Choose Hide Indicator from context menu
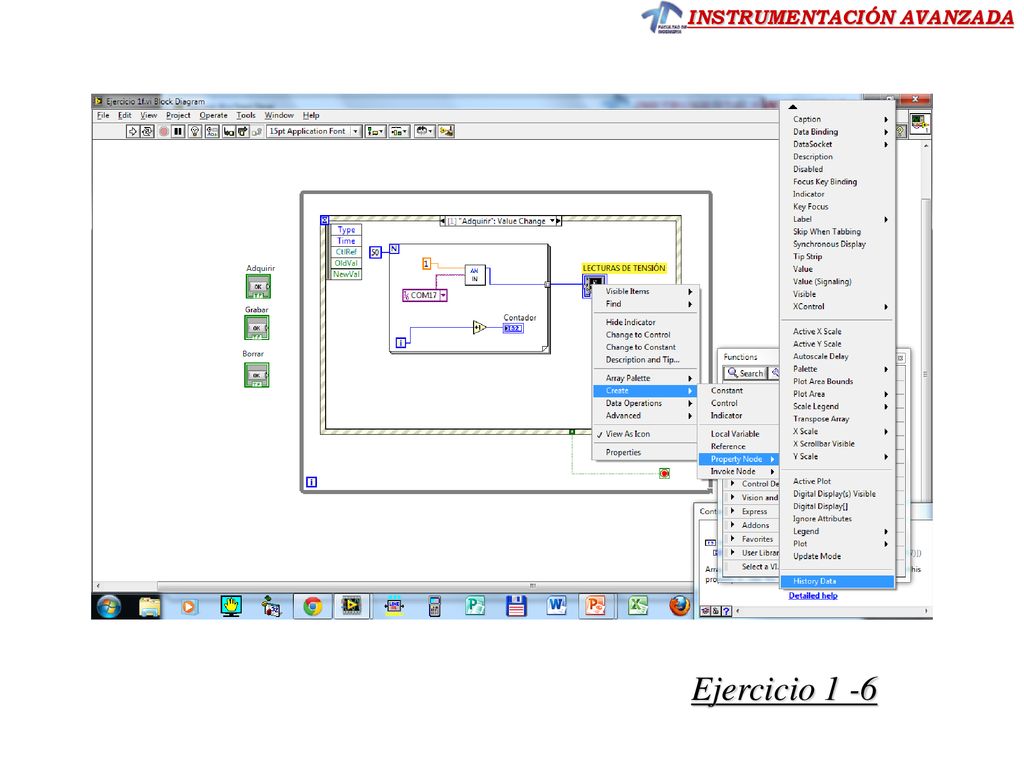 pyautogui.click(x=646, y=322)
